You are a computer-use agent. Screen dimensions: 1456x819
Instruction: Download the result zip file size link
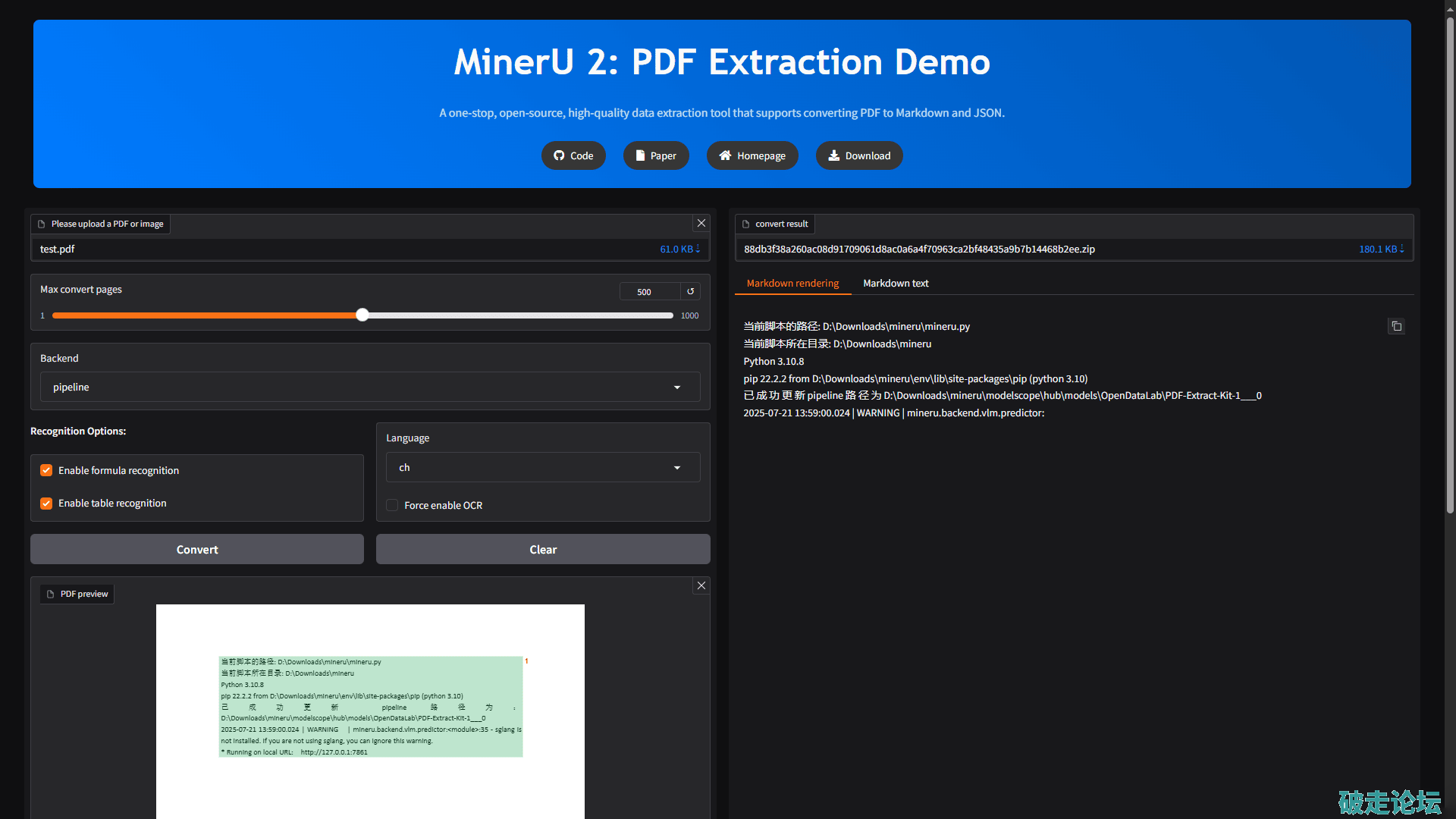[x=1381, y=249]
